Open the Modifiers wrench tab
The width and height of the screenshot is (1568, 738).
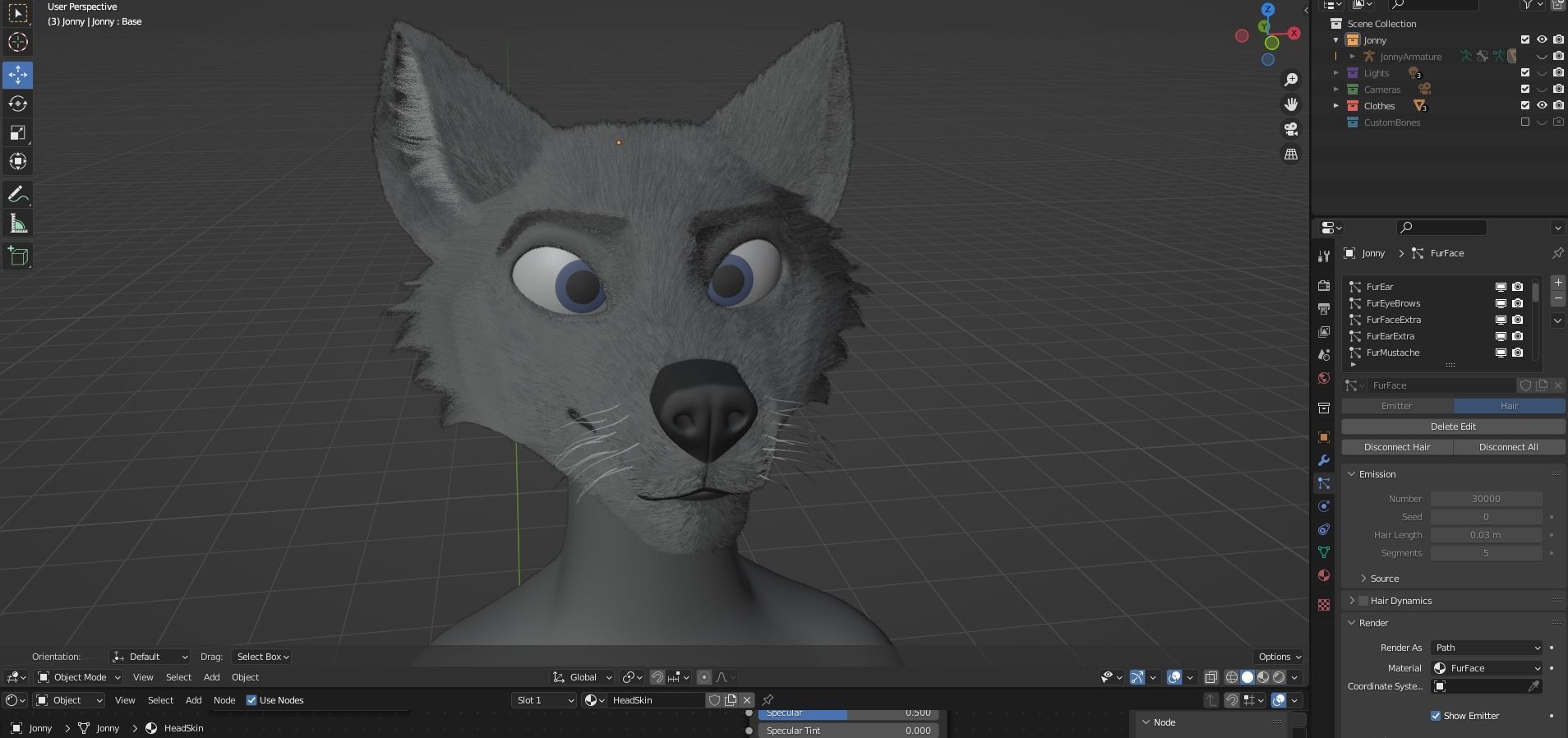click(x=1323, y=460)
